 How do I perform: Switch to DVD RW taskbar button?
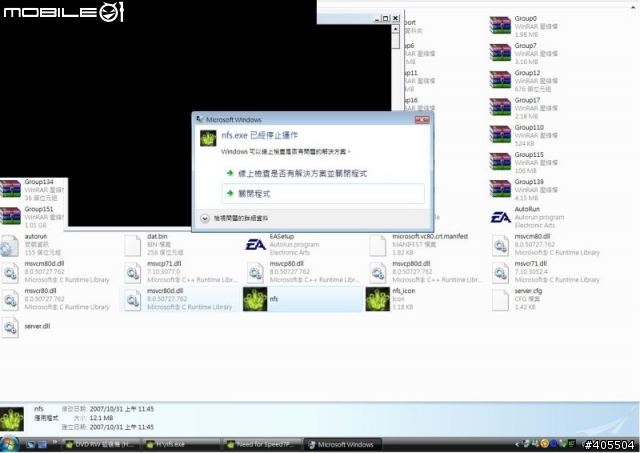pyautogui.click(x=101, y=444)
